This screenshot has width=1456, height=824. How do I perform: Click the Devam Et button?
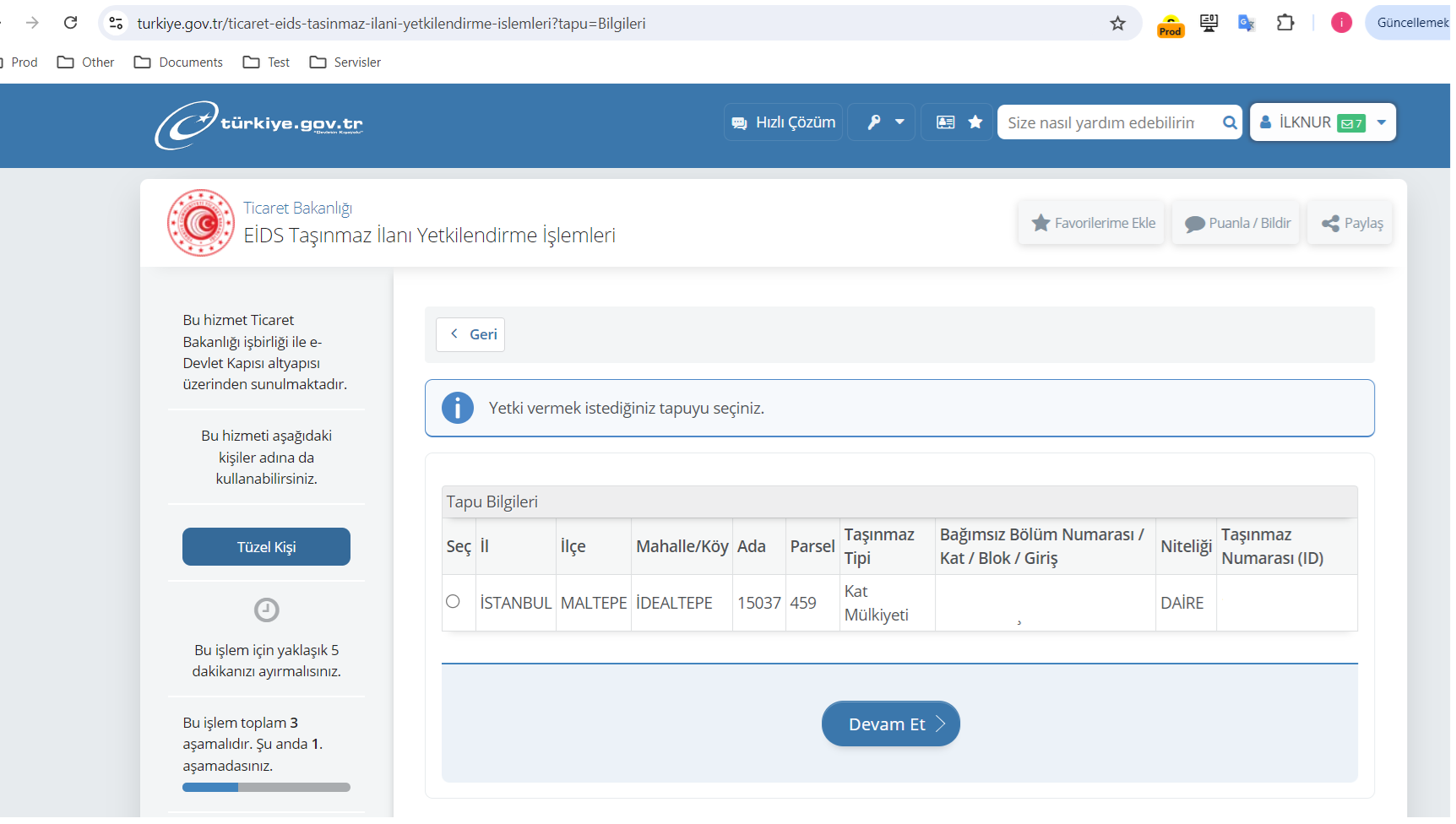coord(891,724)
